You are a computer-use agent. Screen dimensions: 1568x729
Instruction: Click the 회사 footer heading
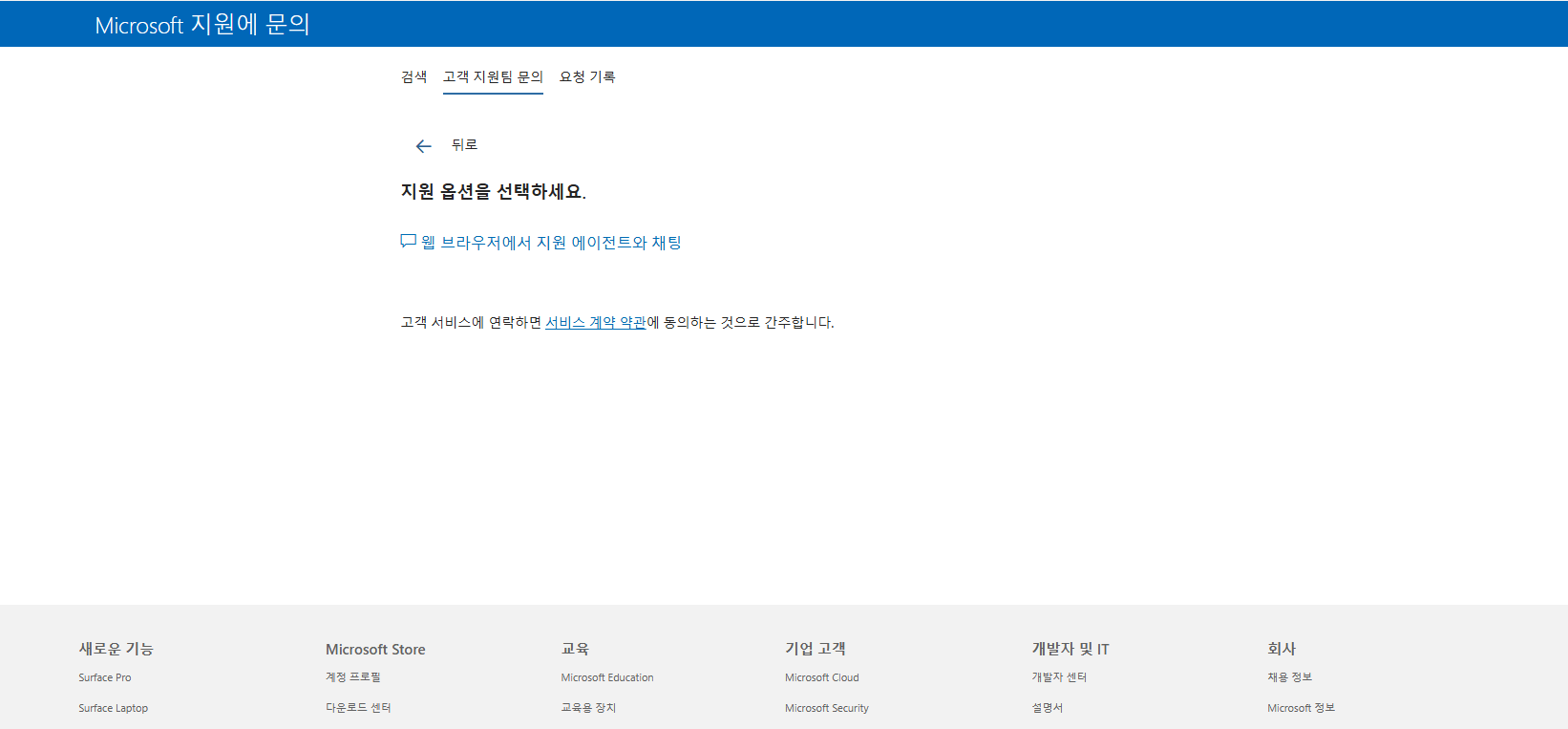pos(1282,649)
